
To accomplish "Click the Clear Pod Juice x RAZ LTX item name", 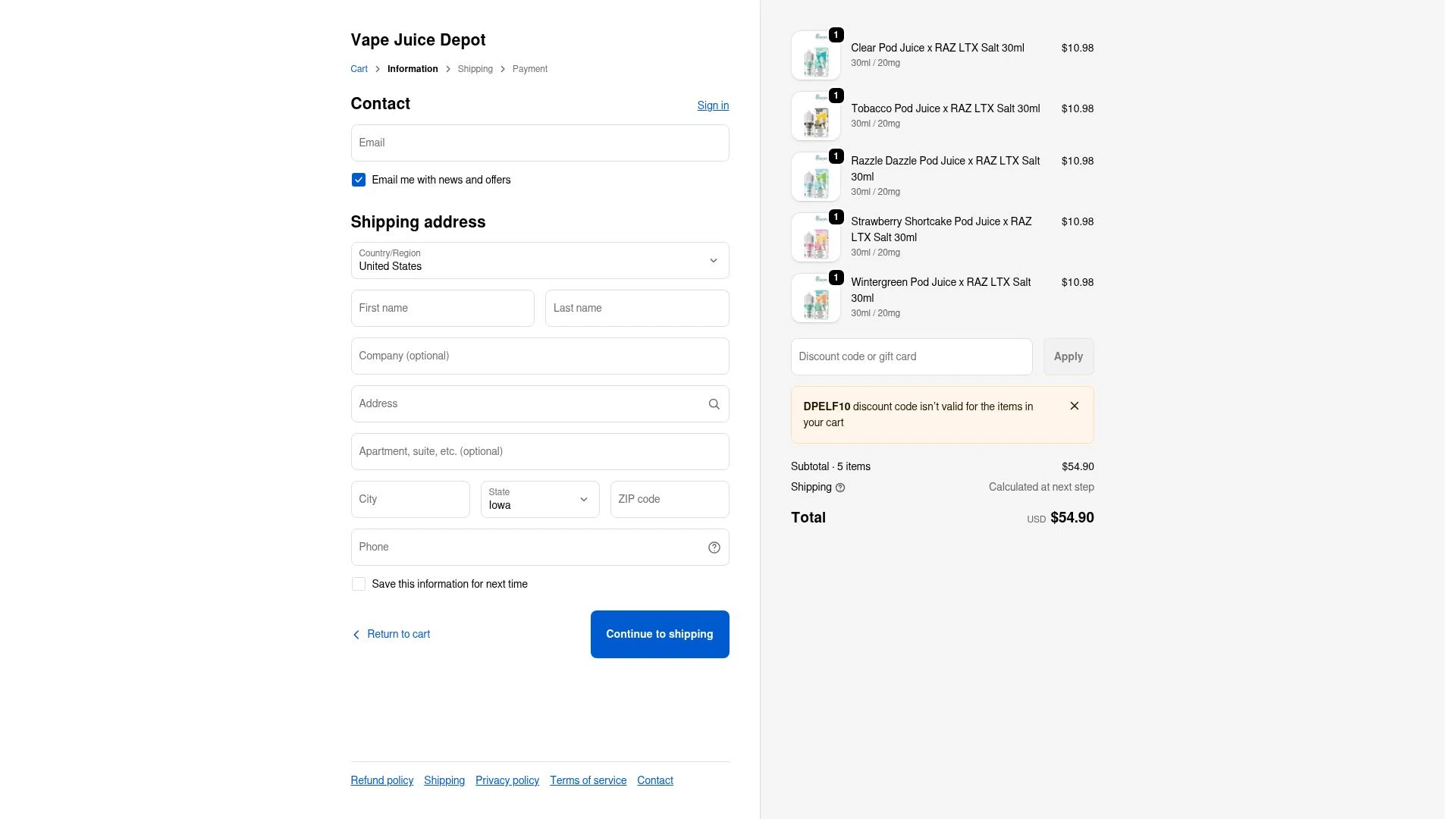I will pos(937,48).
